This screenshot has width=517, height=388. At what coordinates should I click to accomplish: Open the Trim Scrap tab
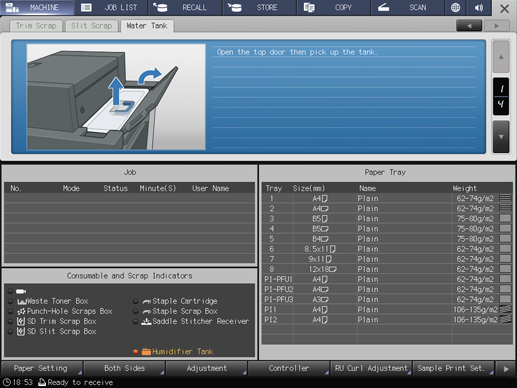pyautogui.click(x=36, y=26)
